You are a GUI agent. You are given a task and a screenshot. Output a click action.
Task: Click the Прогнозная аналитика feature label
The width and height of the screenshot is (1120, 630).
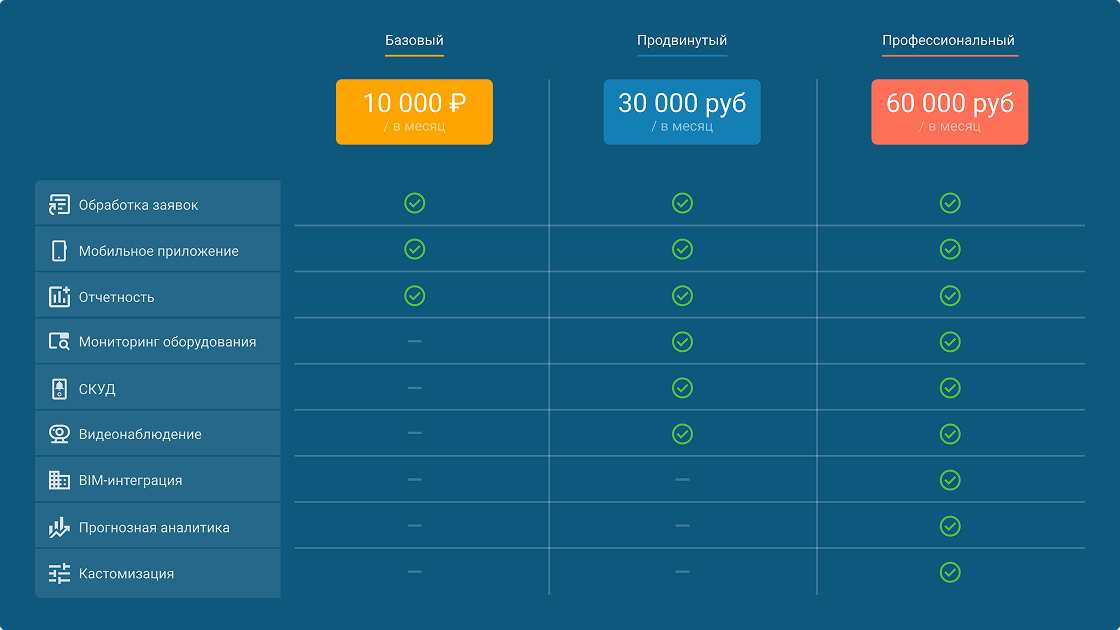pos(154,528)
